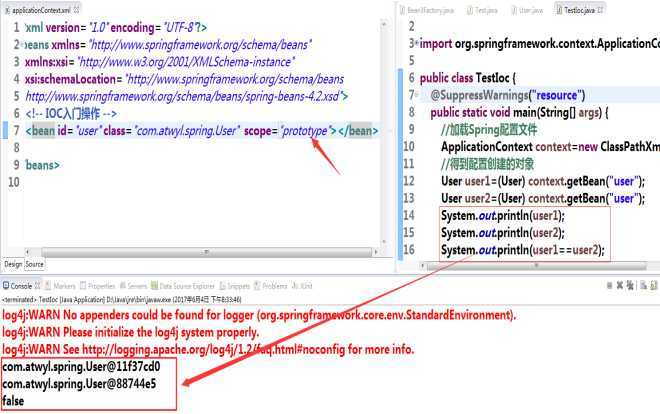
Task: Open the User.java editor tab
Action: tap(527, 10)
